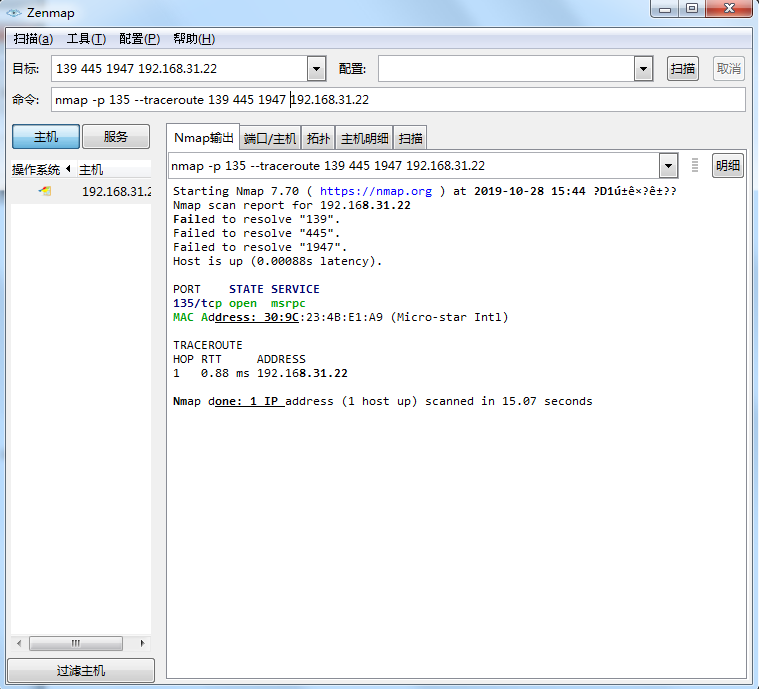Viewport: 759px width, 689px height.
Task: Click the host list scrollbar left arrow
Action: (19, 643)
